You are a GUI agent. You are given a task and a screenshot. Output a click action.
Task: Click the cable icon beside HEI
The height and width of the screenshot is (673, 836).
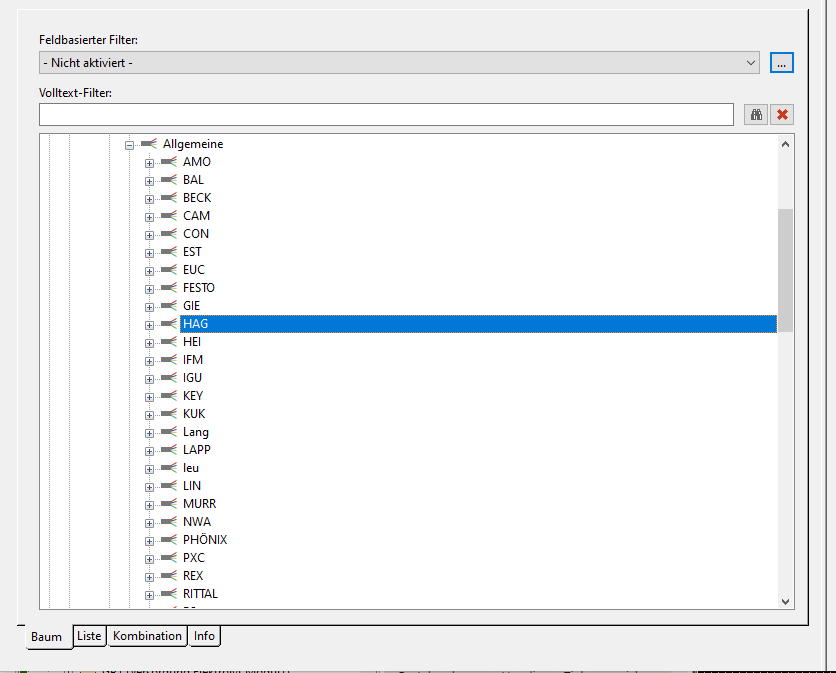pyautogui.click(x=169, y=341)
